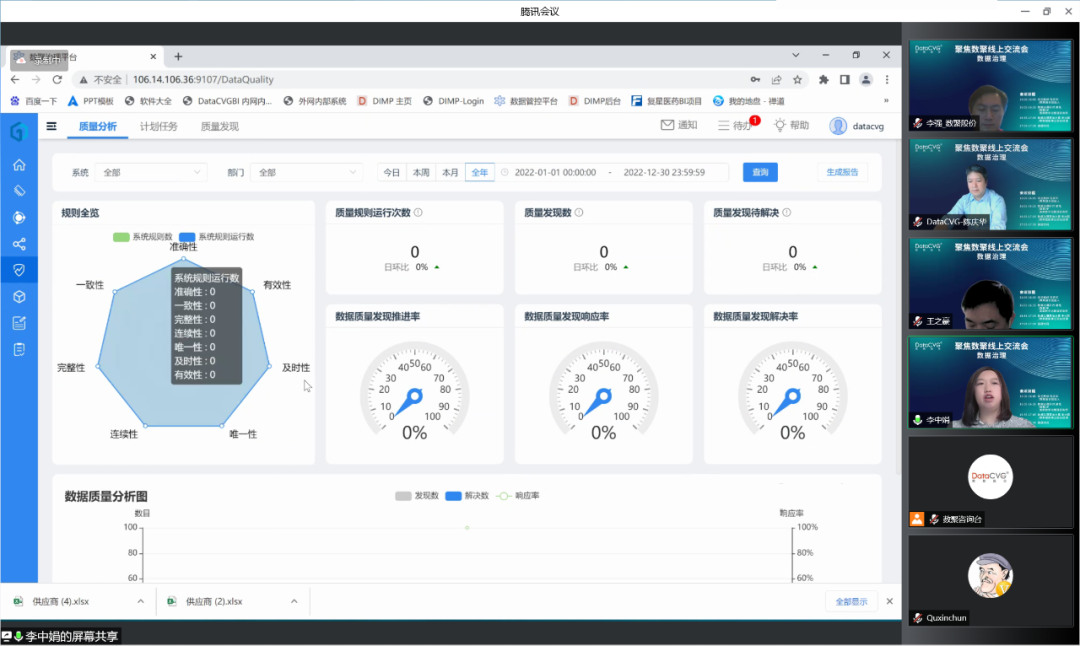1080x646 pixels.
Task: Select the 本月 time range option
Action: click(450, 172)
